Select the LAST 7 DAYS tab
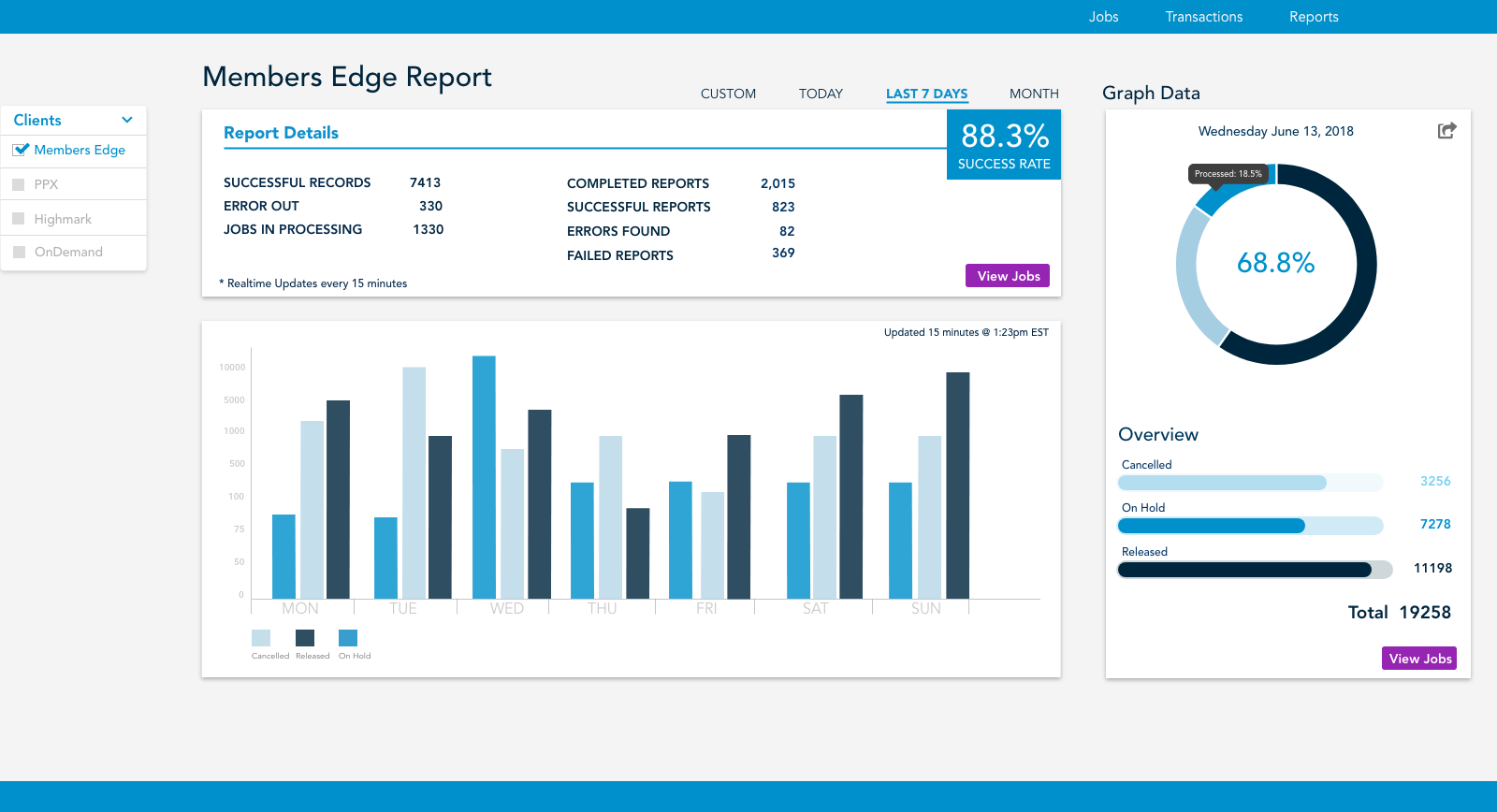 pyautogui.click(x=927, y=94)
